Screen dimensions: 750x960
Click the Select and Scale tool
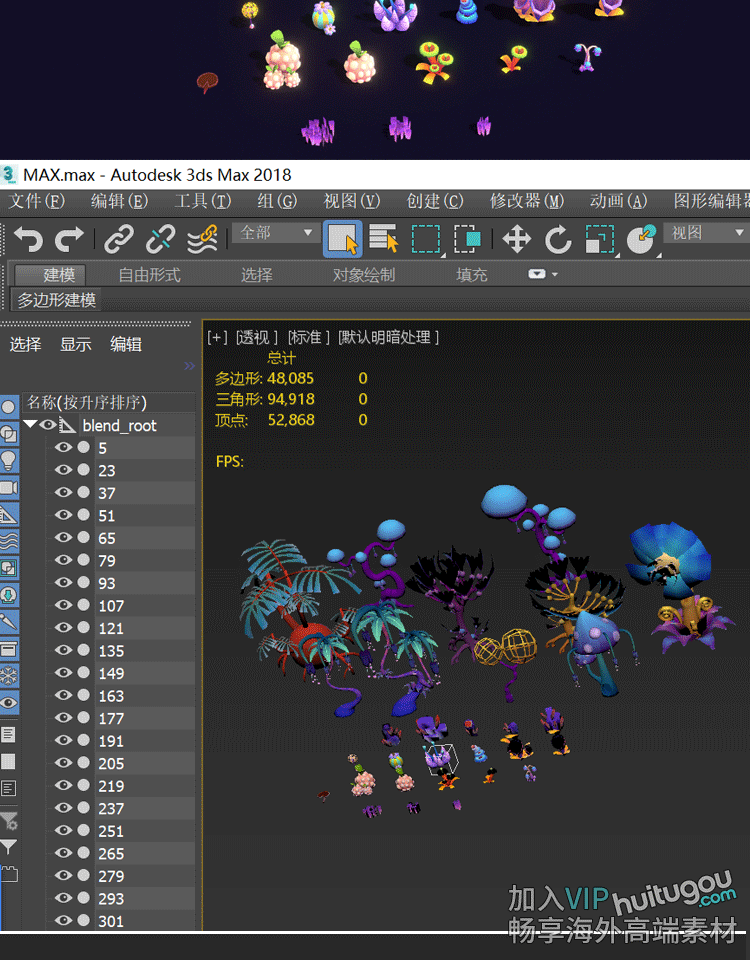599,239
